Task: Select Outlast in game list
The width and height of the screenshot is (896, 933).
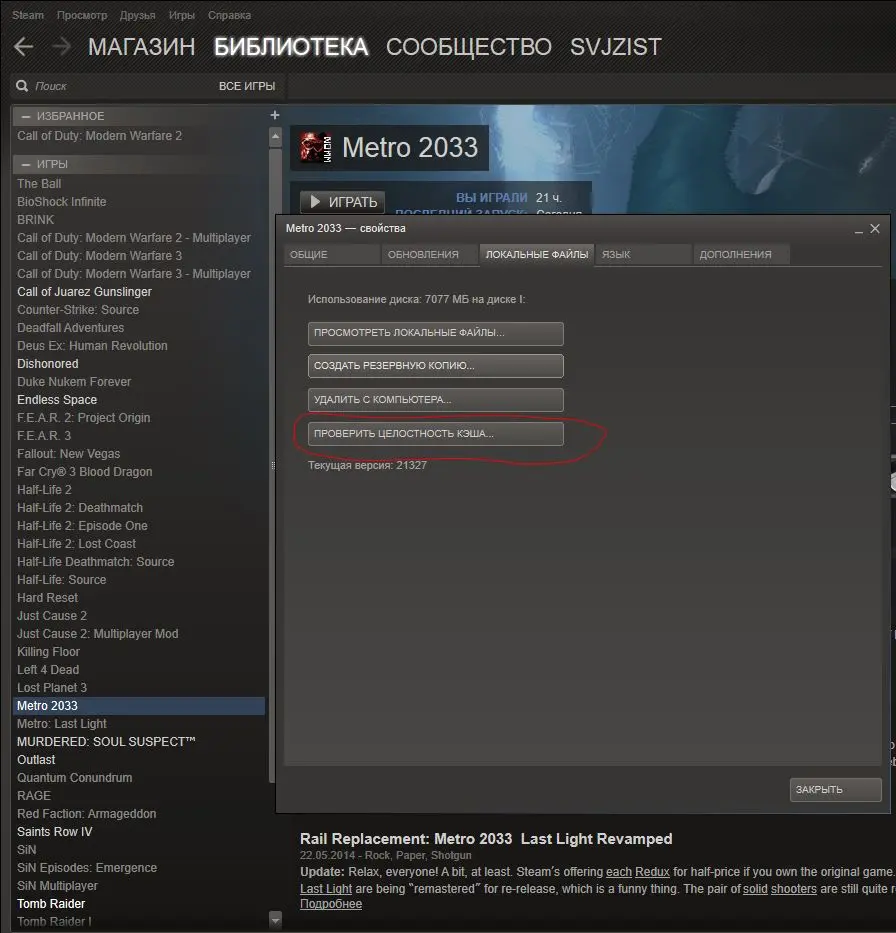Action: [x=36, y=760]
